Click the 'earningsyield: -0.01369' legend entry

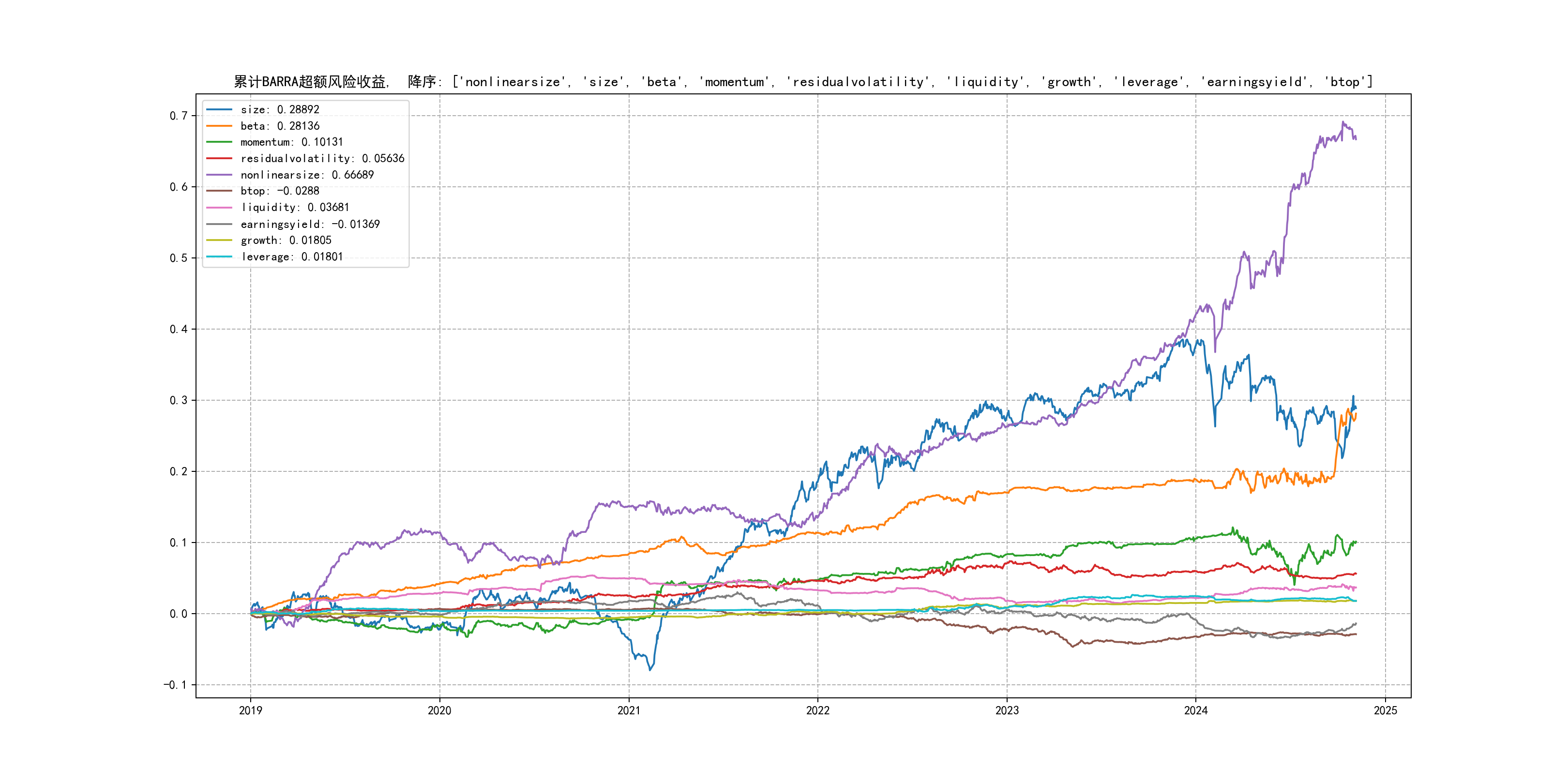tap(310, 224)
